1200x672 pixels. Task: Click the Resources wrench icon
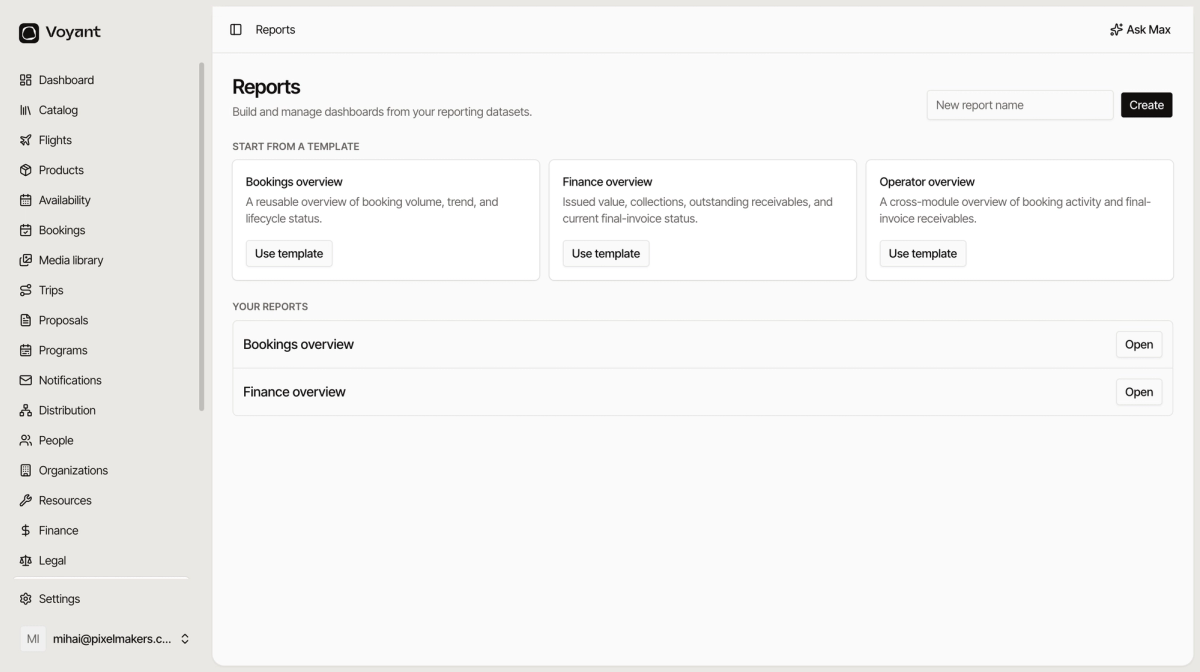click(26, 500)
